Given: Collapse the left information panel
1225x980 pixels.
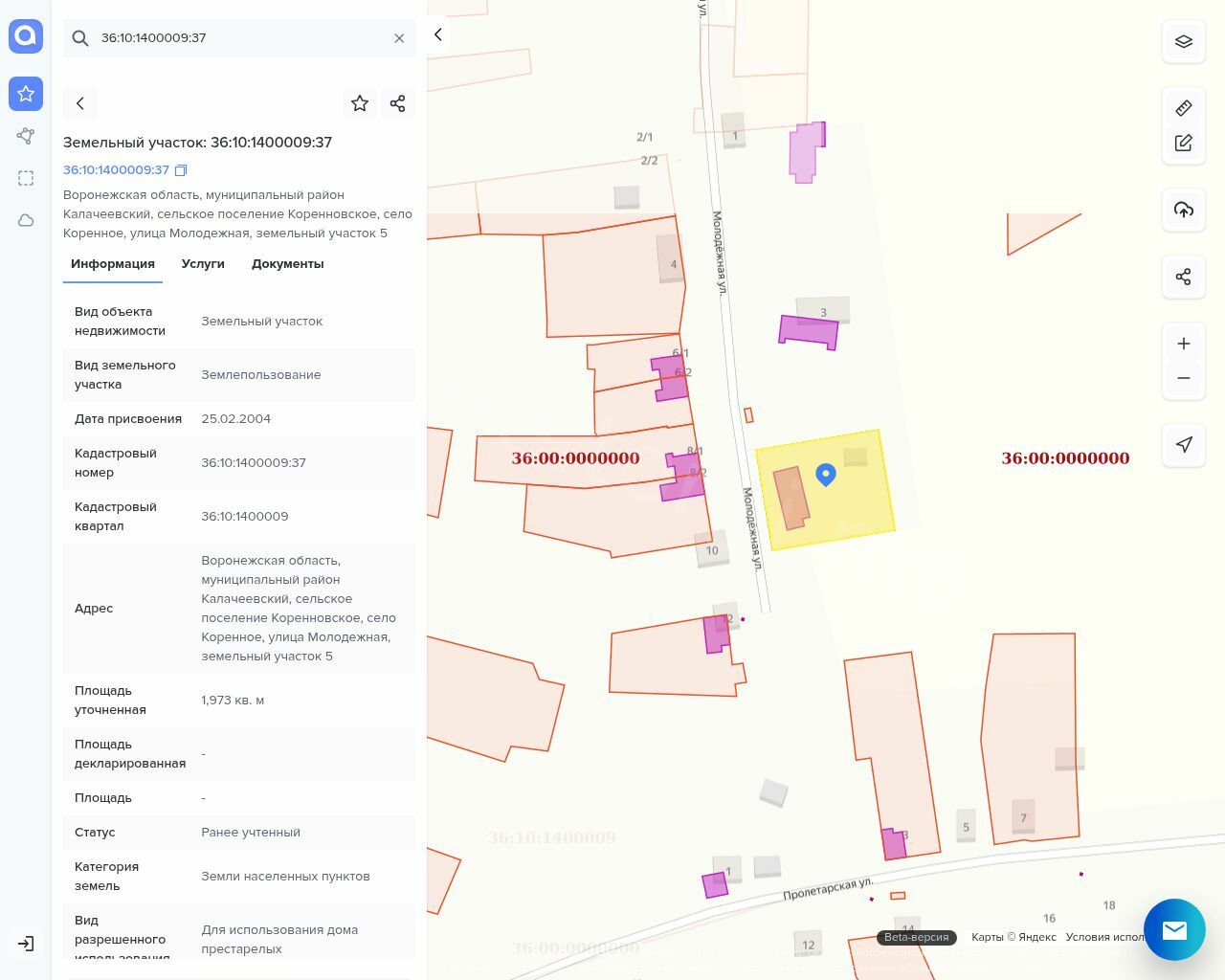Looking at the screenshot, I should click(x=438, y=34).
